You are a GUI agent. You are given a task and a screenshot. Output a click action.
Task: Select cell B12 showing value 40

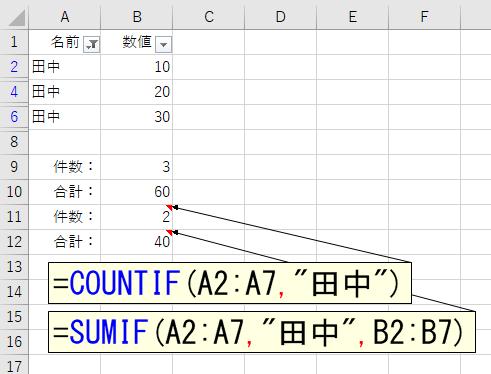[x=137, y=242]
